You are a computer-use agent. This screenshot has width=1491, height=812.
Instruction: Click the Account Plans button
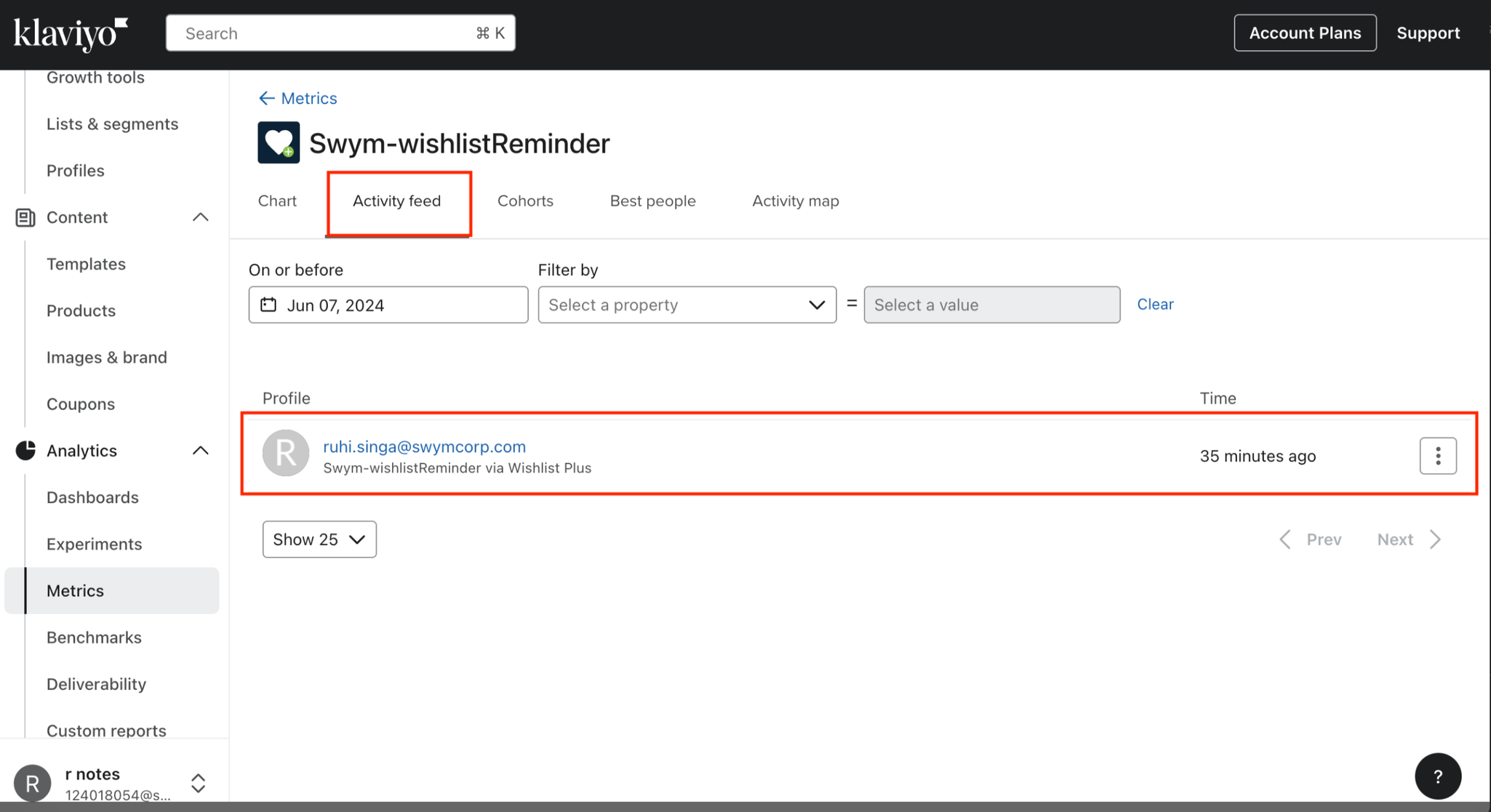pos(1305,33)
